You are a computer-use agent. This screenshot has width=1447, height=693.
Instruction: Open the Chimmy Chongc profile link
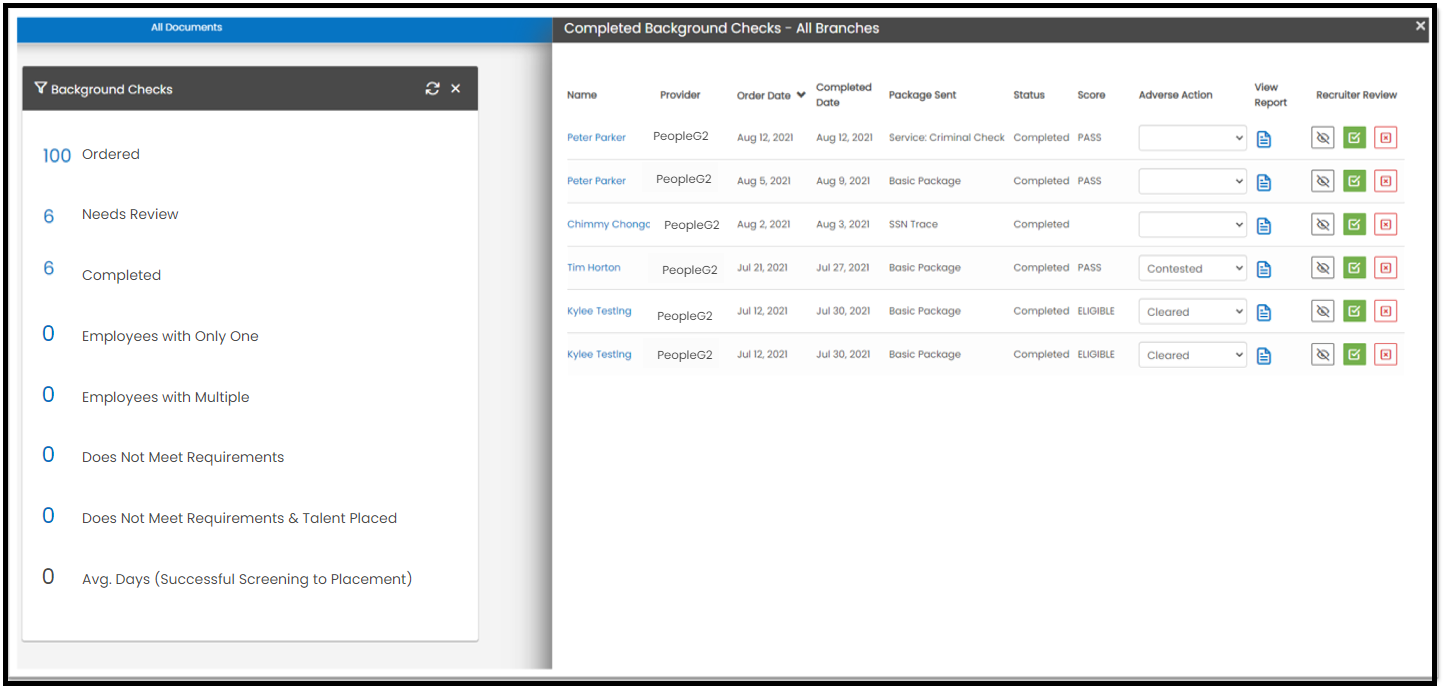click(608, 224)
